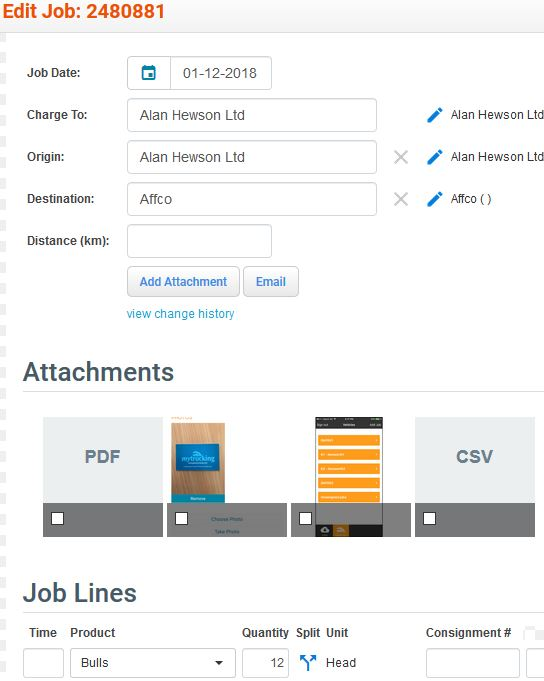The height and width of the screenshot is (681, 544).
Task: Click the Add Attachment button
Action: (x=183, y=281)
